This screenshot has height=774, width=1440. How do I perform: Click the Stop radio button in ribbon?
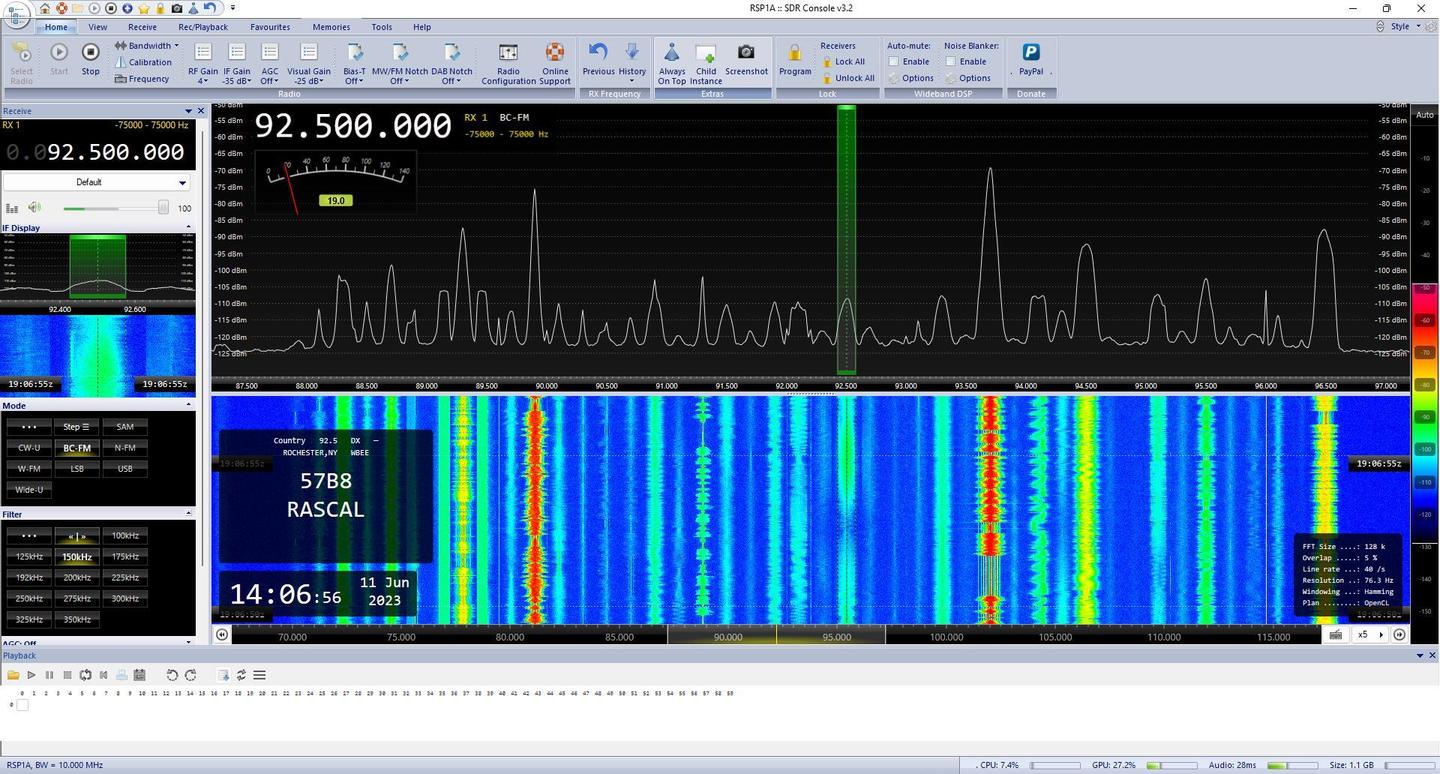[90, 59]
